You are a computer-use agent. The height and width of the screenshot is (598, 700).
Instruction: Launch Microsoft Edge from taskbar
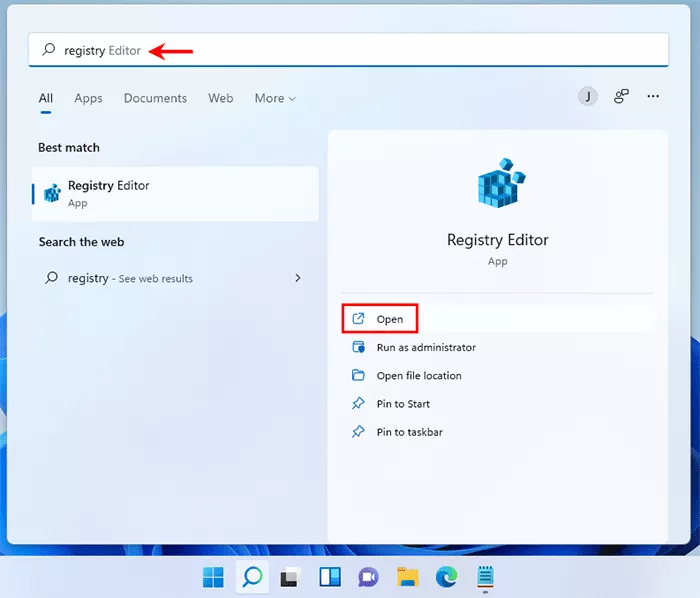[x=446, y=577]
